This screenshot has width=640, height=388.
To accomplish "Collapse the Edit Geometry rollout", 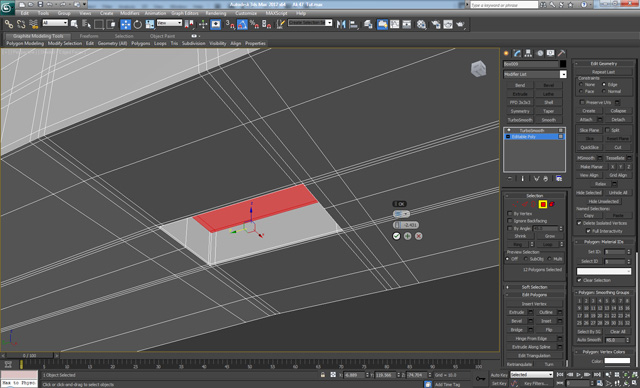I will (x=604, y=64).
